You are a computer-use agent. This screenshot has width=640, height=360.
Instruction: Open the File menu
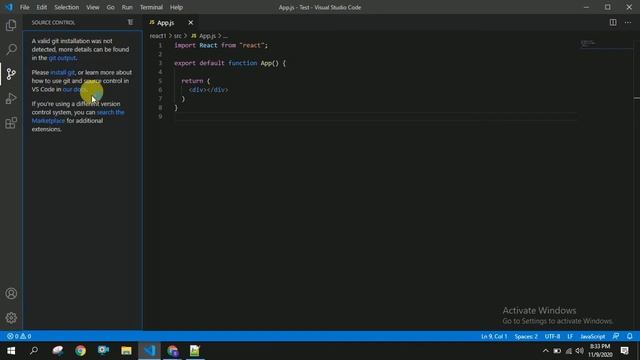coord(24,7)
